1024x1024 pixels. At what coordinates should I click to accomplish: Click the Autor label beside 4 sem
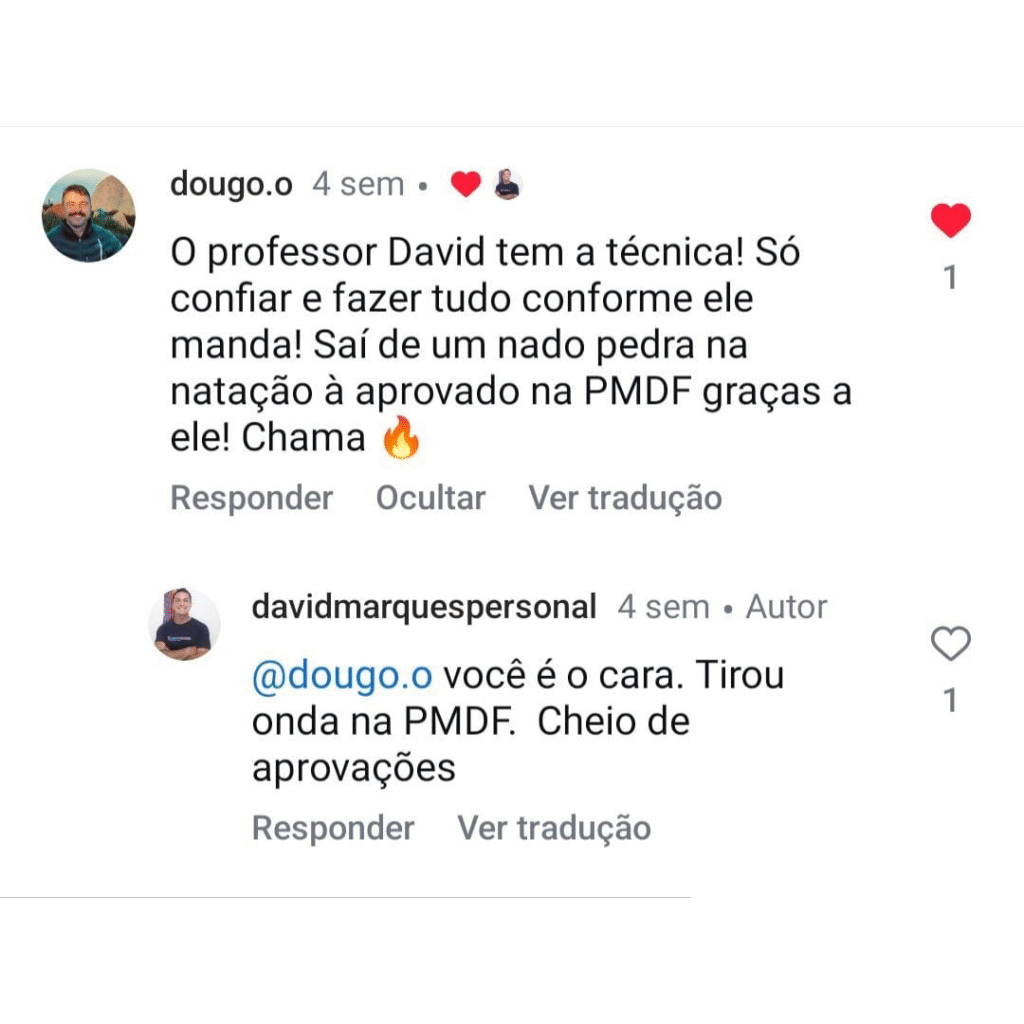coord(786,607)
